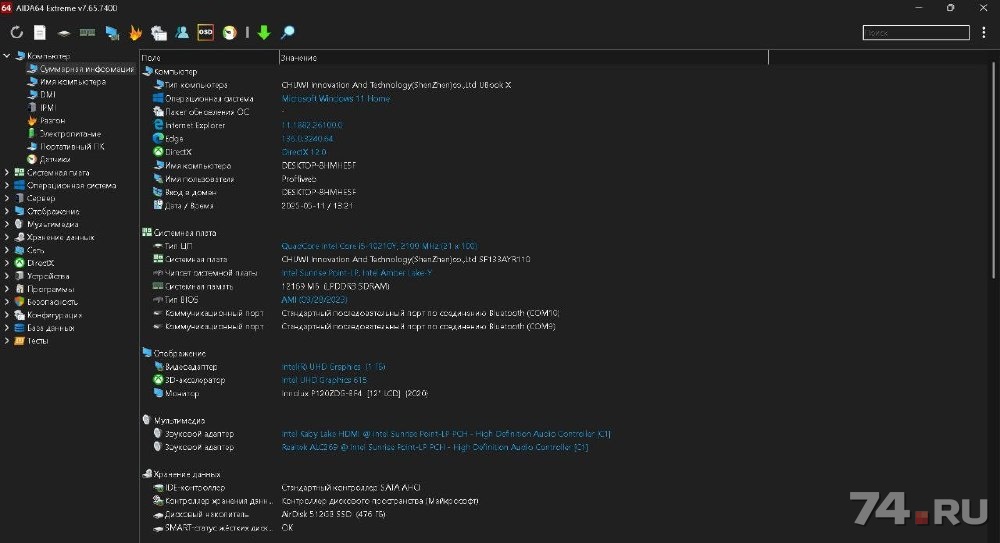
Task: Open the AMI BIOS date link
Action: [314, 299]
